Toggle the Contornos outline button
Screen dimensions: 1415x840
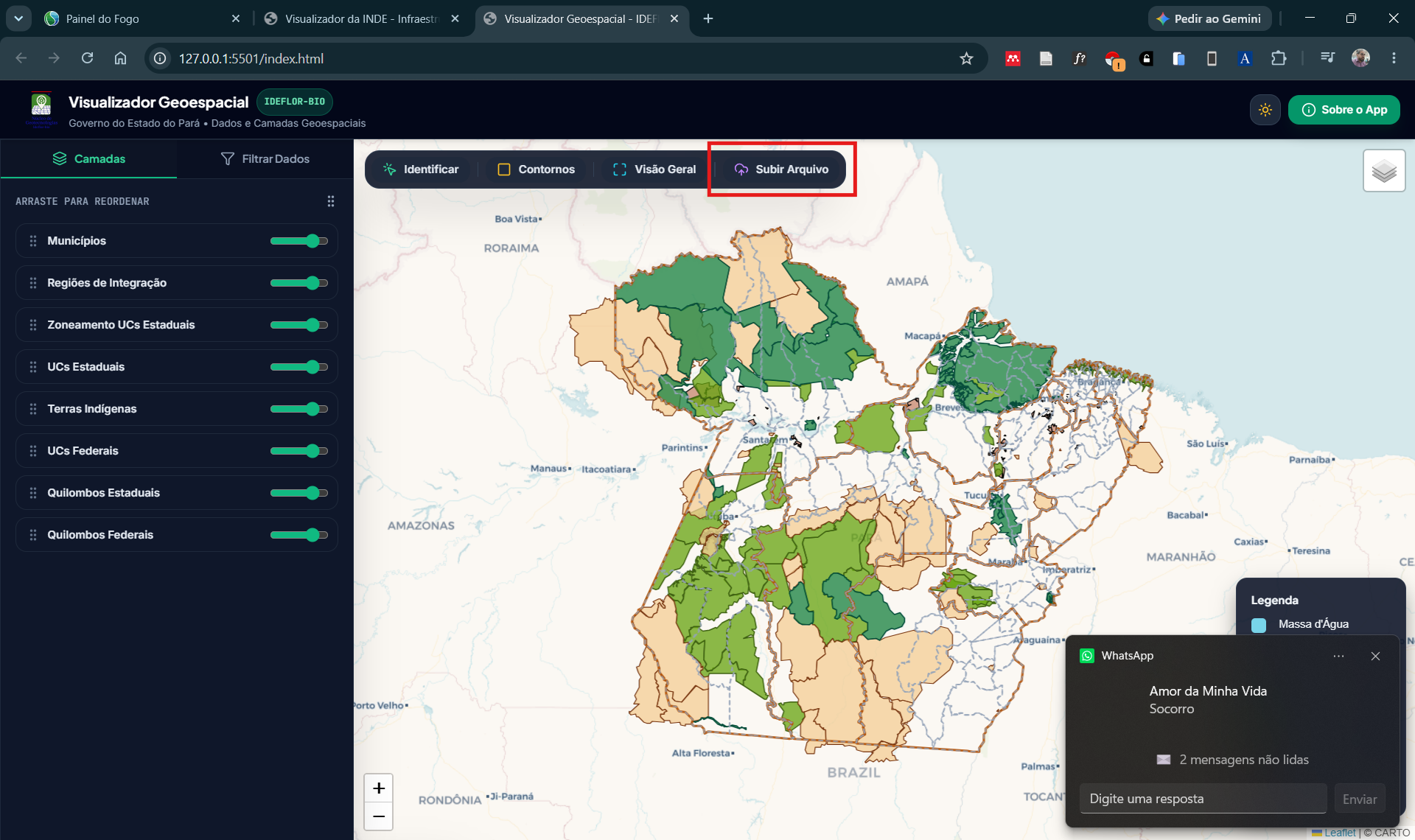(x=536, y=169)
